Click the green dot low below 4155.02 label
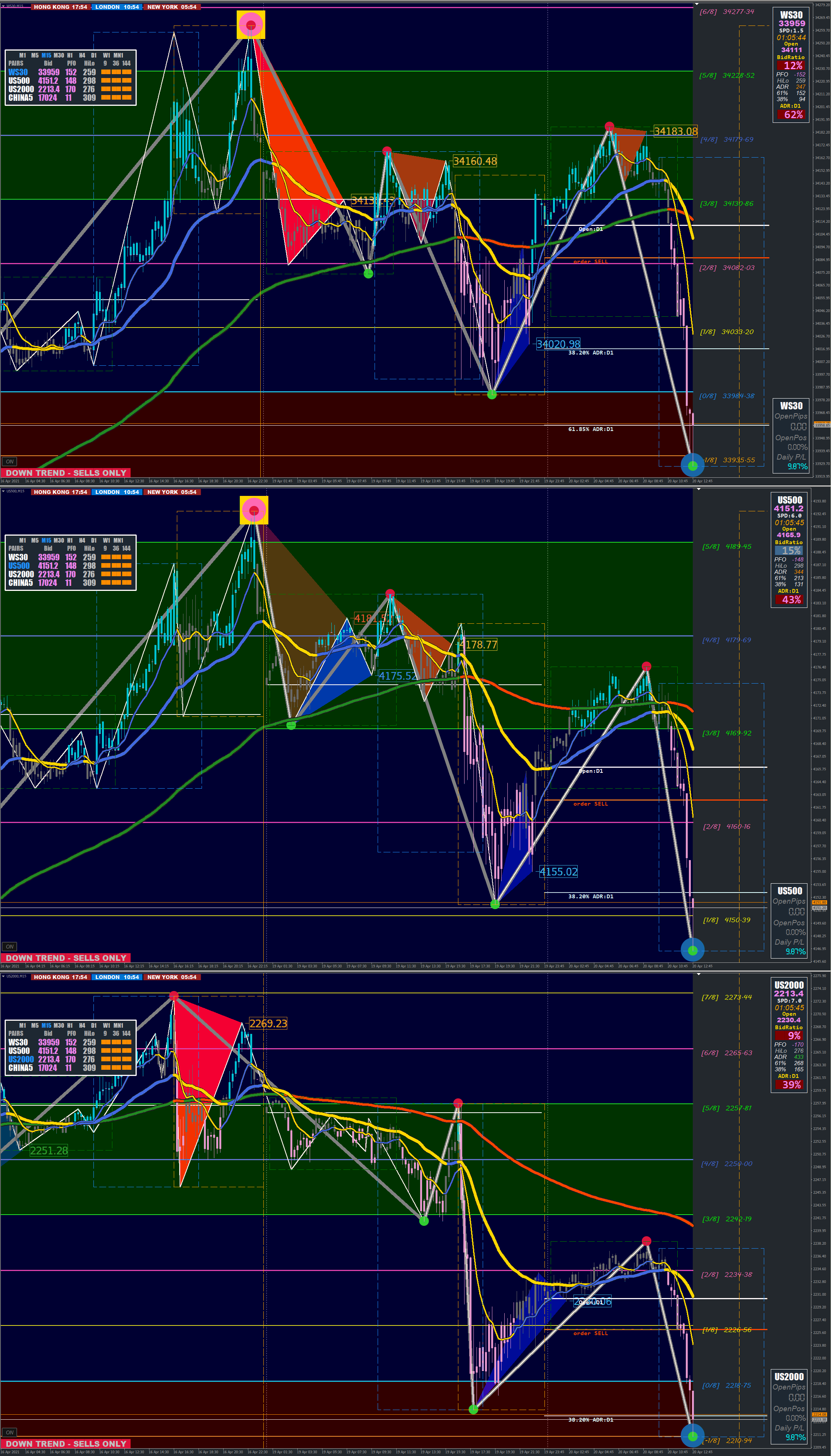The image size is (831, 1456). pyautogui.click(x=495, y=904)
